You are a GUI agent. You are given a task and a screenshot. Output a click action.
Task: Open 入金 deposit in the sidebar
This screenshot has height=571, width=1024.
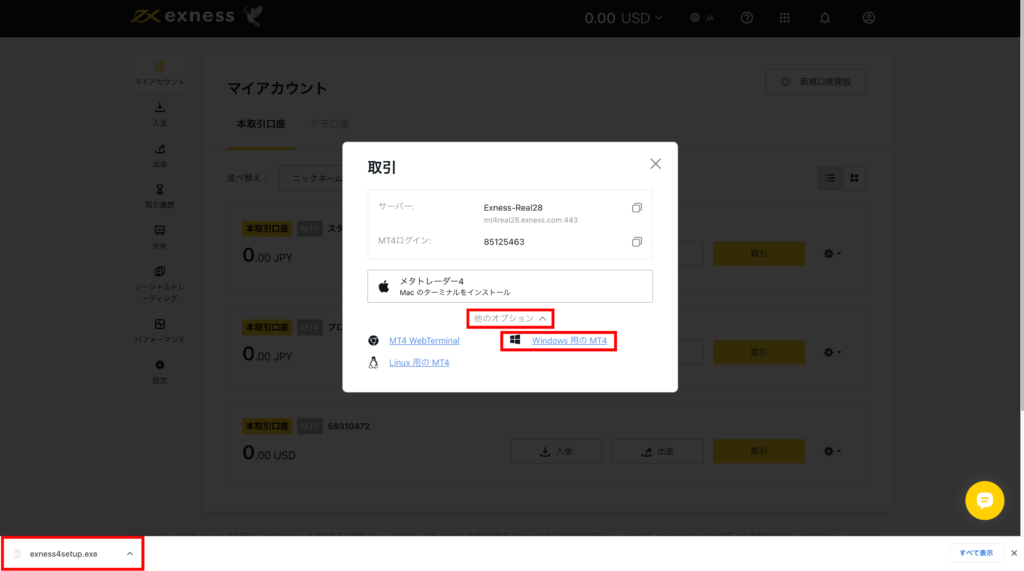pyautogui.click(x=159, y=114)
